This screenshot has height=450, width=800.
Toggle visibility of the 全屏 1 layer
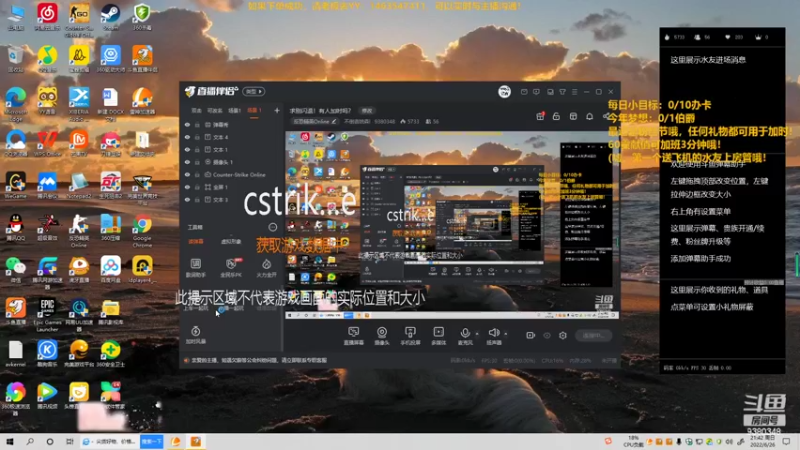(x=187, y=187)
